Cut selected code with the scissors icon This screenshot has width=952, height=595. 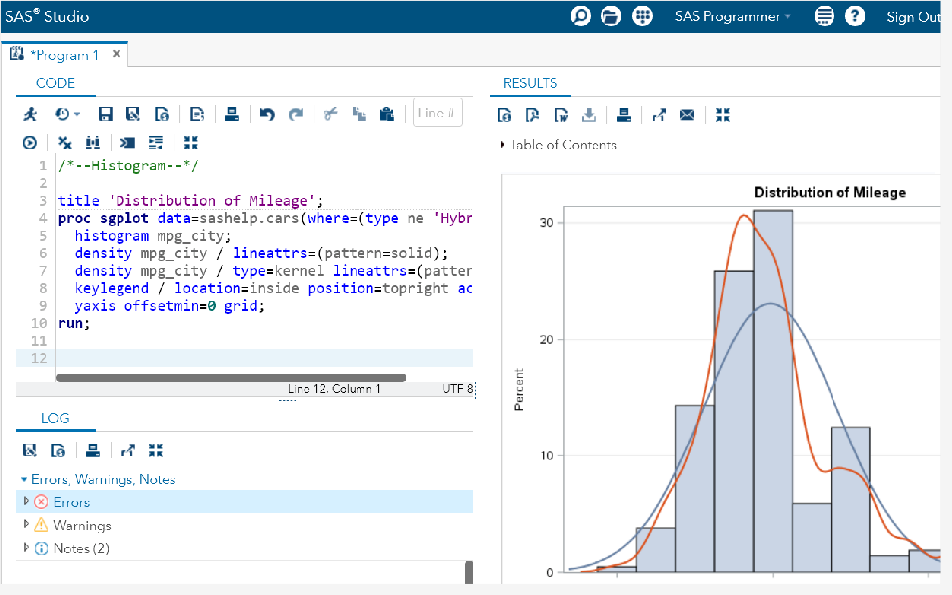(x=330, y=114)
